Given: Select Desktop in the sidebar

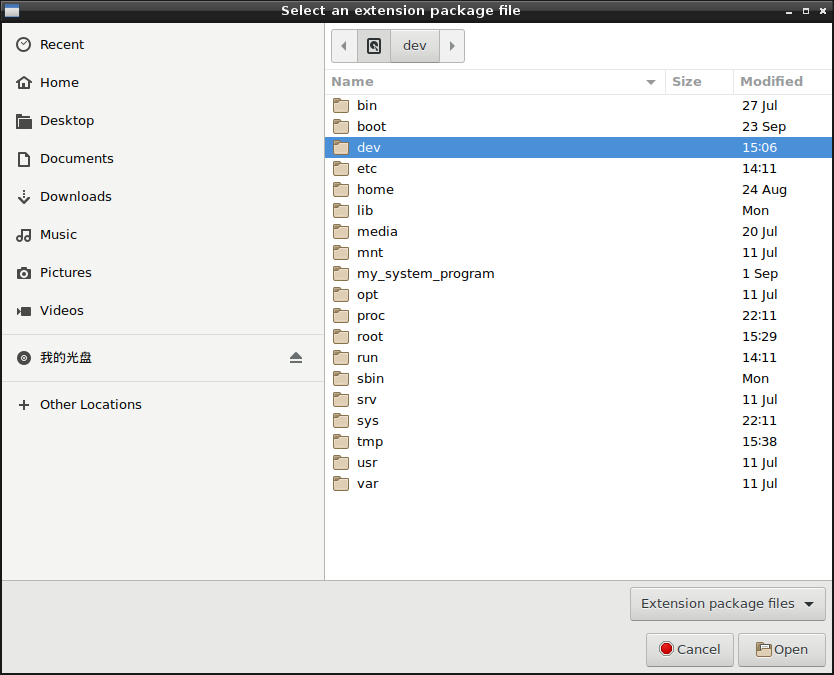Looking at the screenshot, I should coord(163,121).
